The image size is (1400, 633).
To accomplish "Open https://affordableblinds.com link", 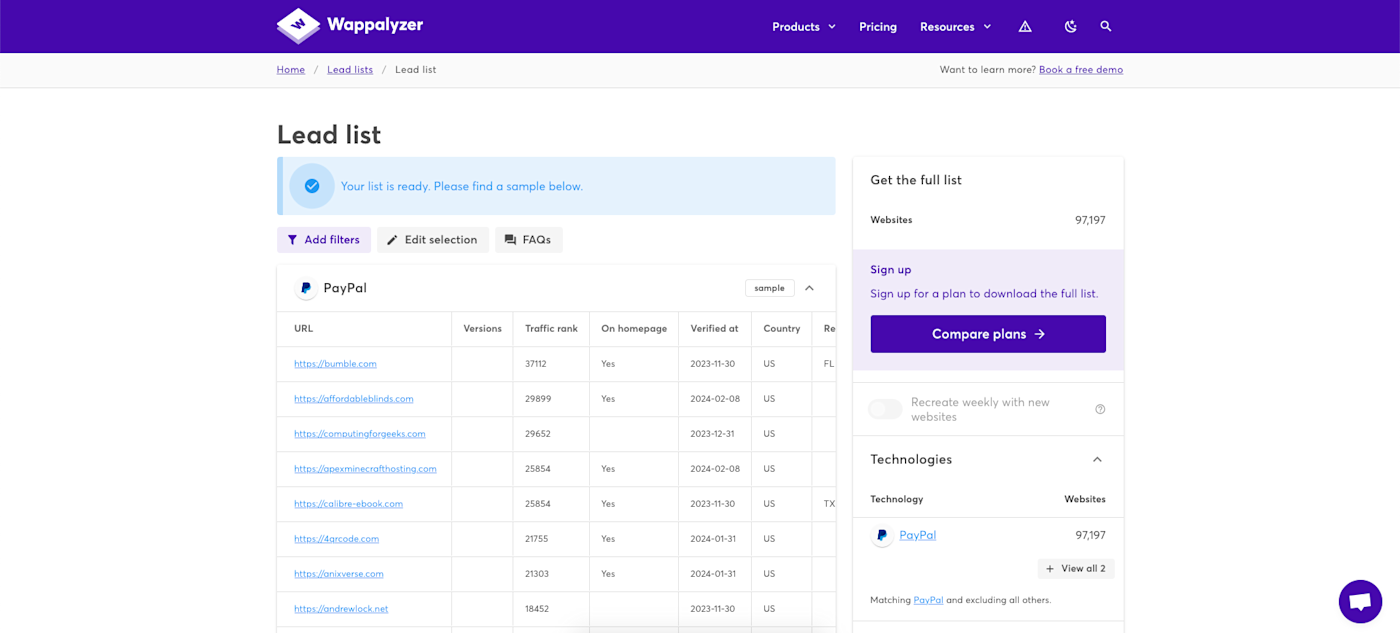I will (353, 399).
